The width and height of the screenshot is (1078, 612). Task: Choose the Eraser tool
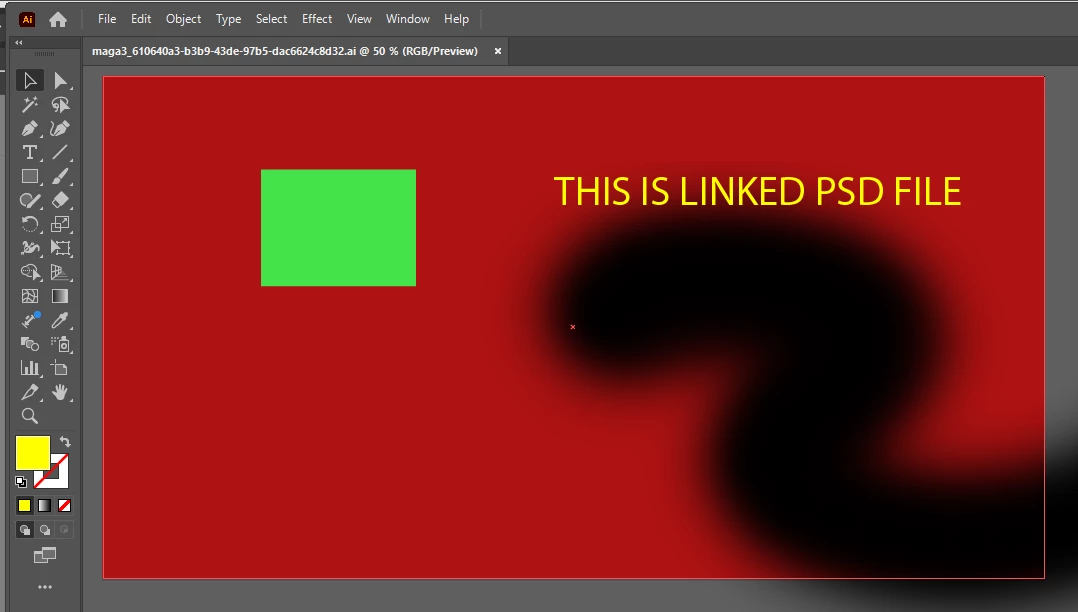pyautogui.click(x=60, y=200)
